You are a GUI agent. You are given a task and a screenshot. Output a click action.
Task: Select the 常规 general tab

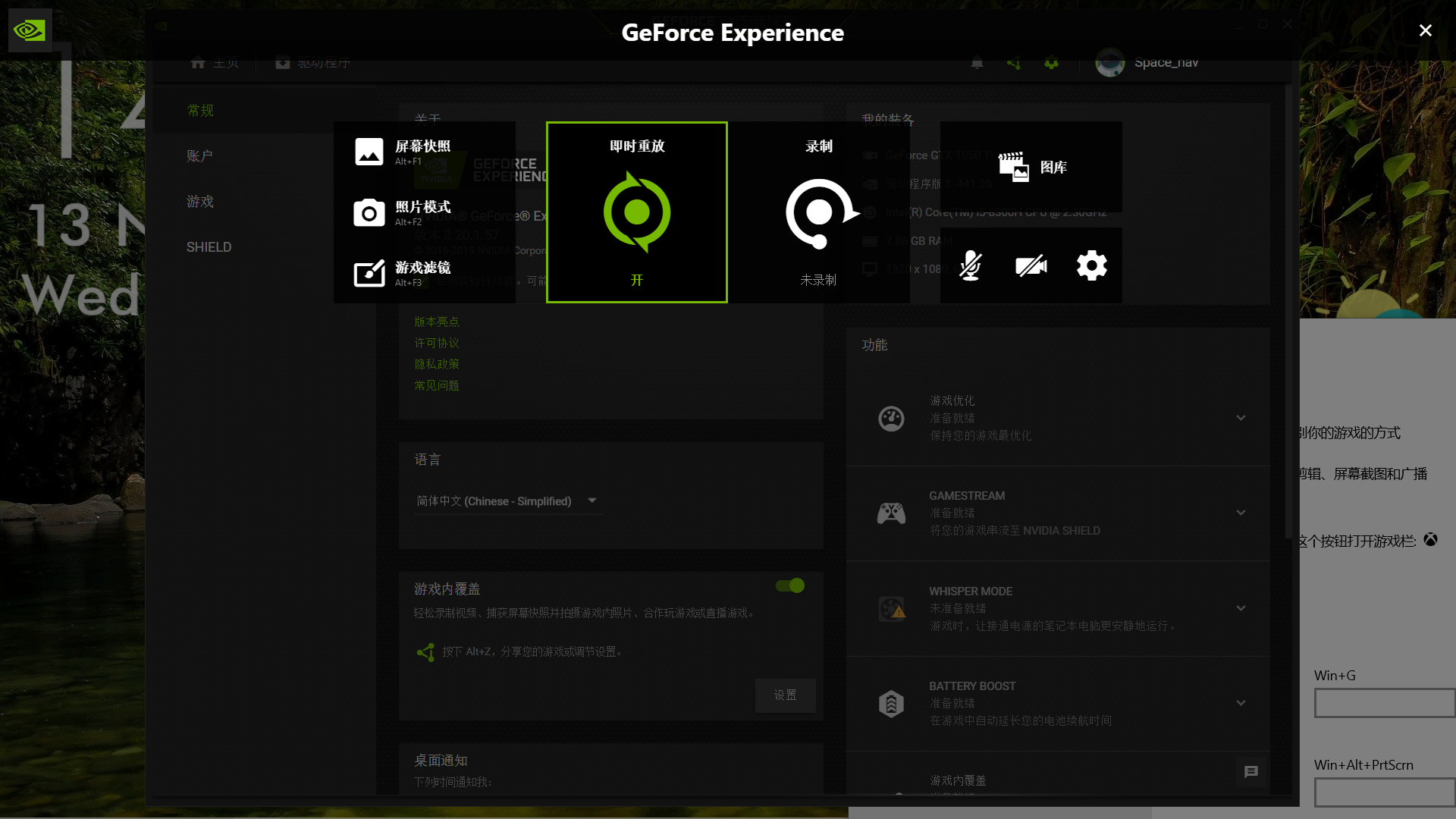[200, 111]
